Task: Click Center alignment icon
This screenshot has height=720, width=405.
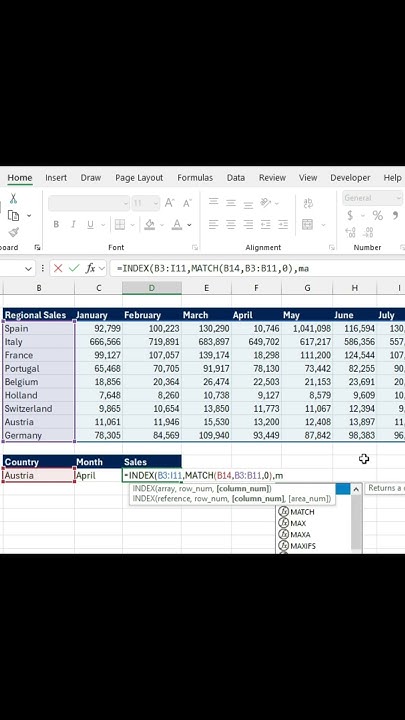Action: (231, 225)
